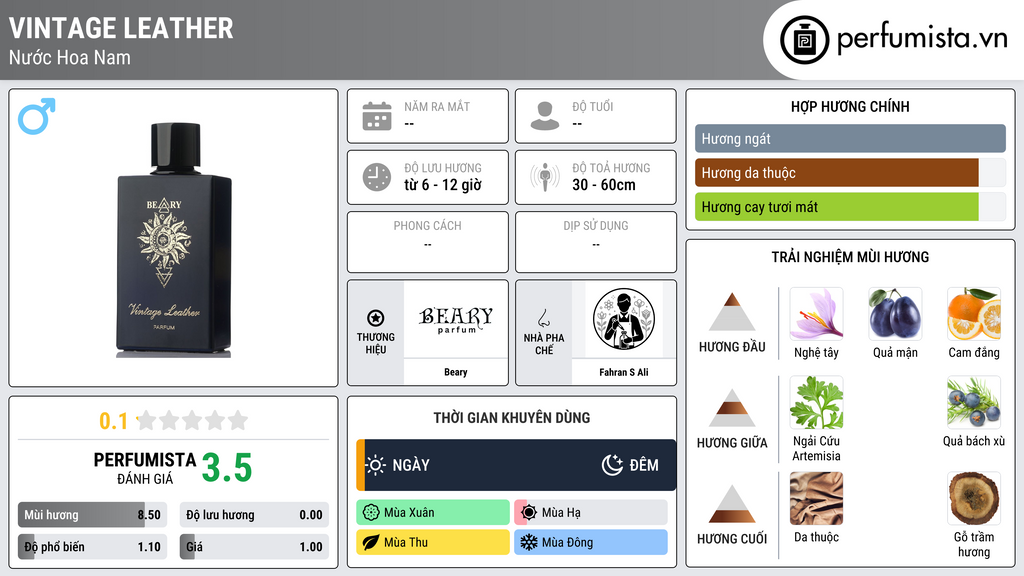Click the Ngày day label

click(x=411, y=465)
